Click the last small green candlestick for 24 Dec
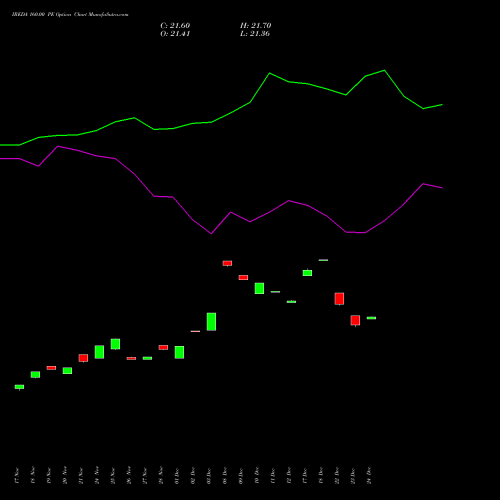 [371, 318]
